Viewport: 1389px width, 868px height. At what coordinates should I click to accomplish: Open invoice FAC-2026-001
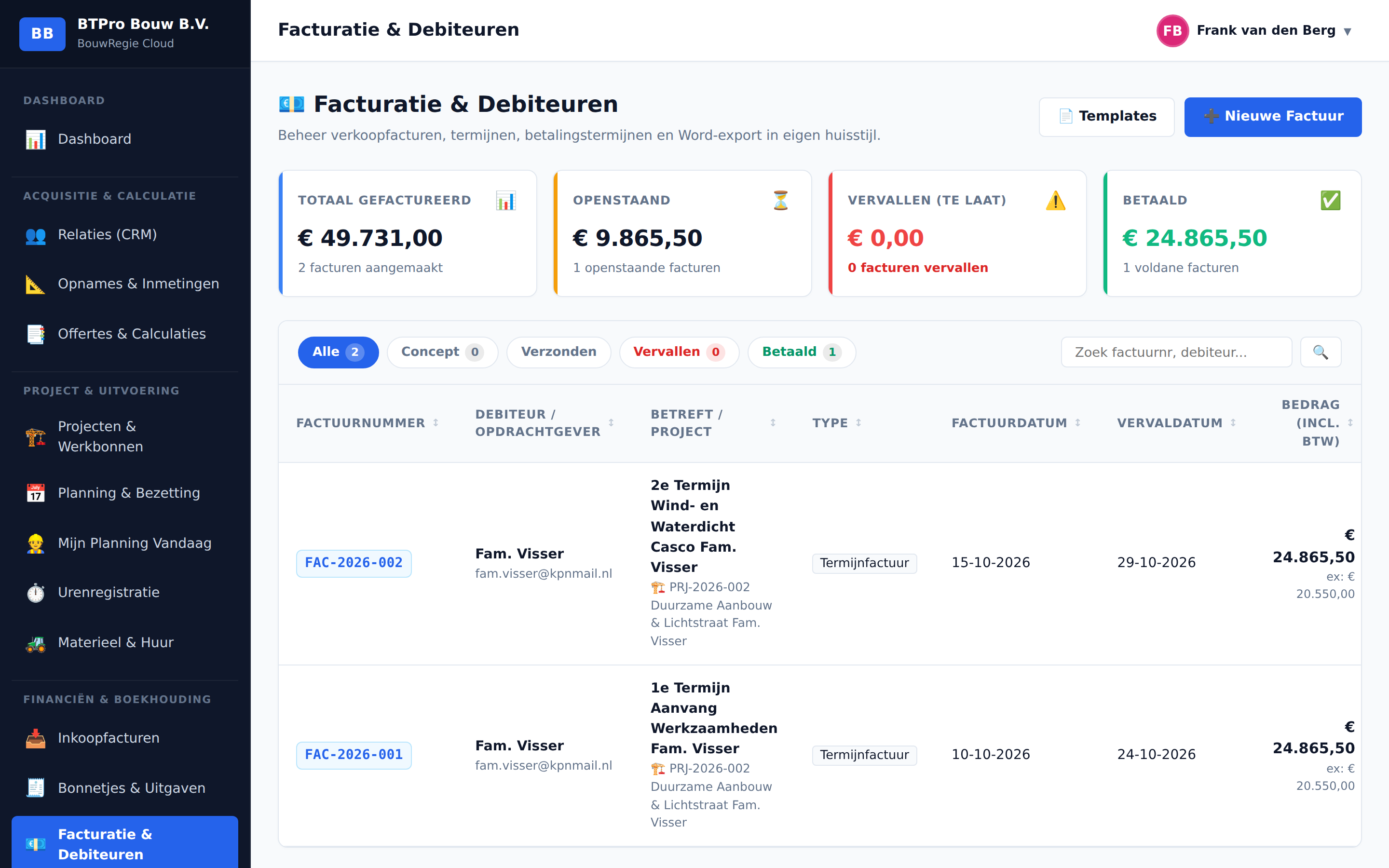pyautogui.click(x=354, y=755)
